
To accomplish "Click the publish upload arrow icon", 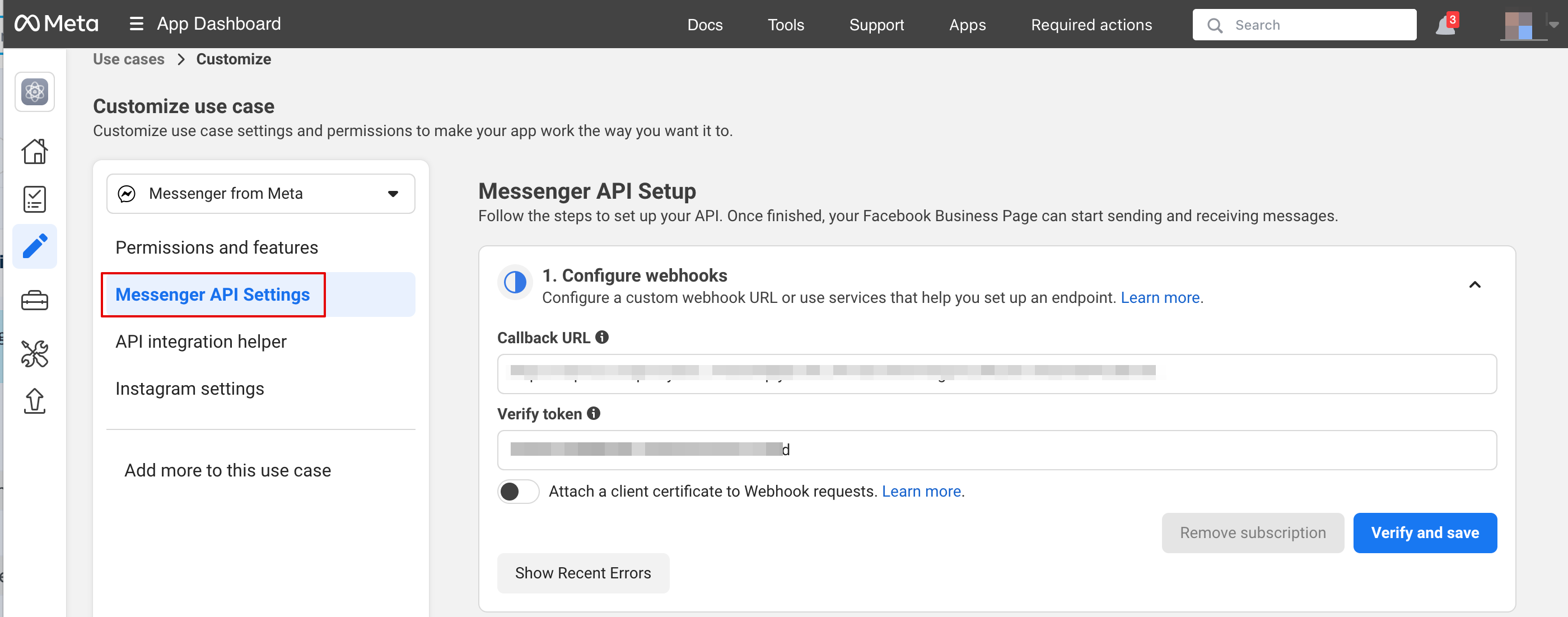I will (35, 401).
